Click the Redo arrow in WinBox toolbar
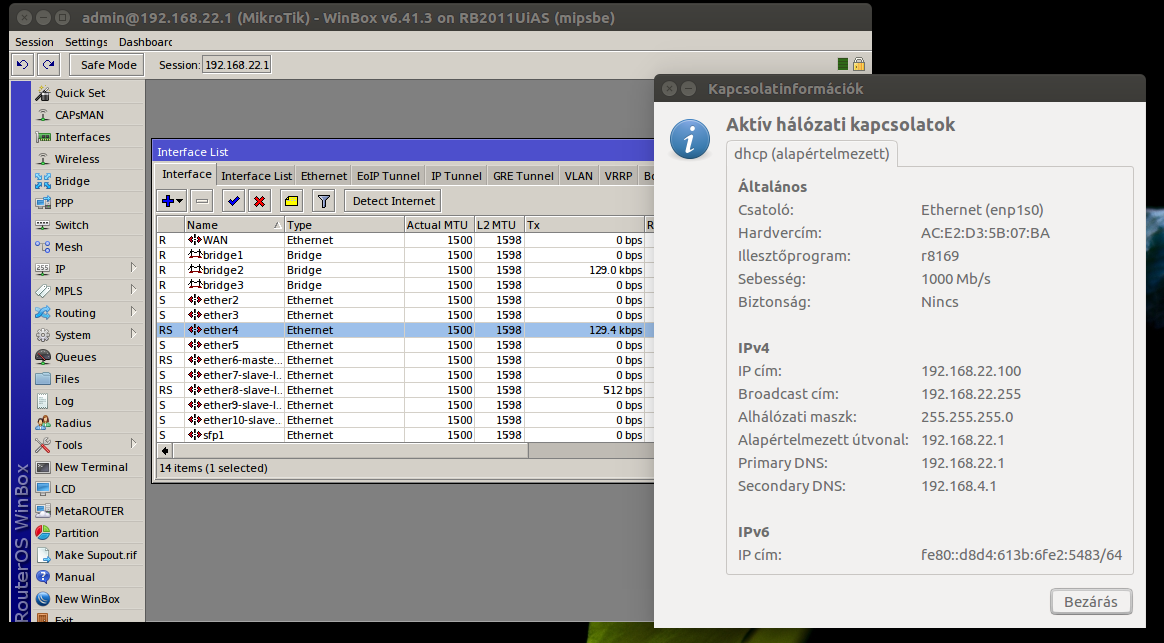The image size is (1164, 643). (48, 65)
